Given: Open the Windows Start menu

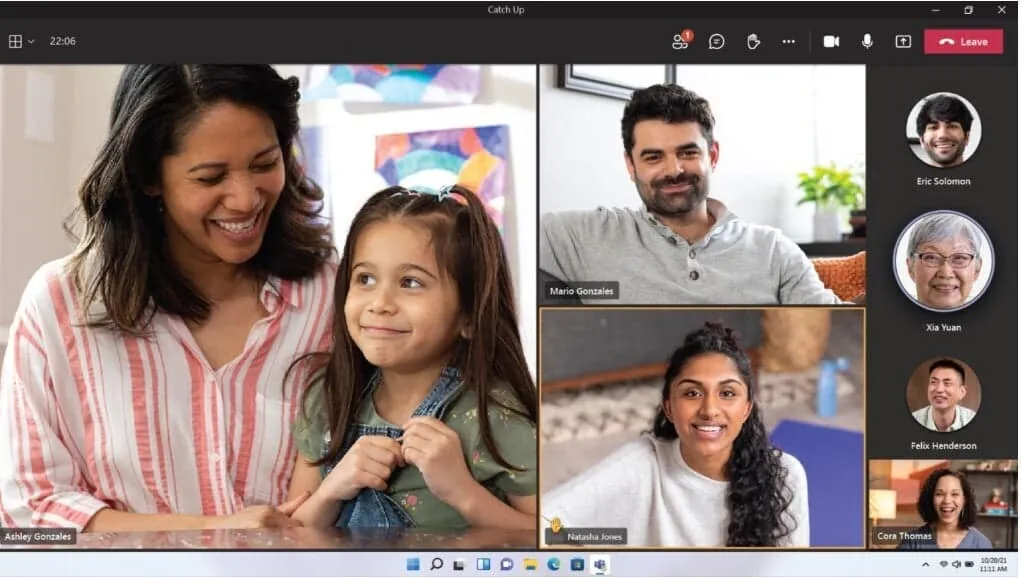Looking at the screenshot, I should click(x=413, y=563).
